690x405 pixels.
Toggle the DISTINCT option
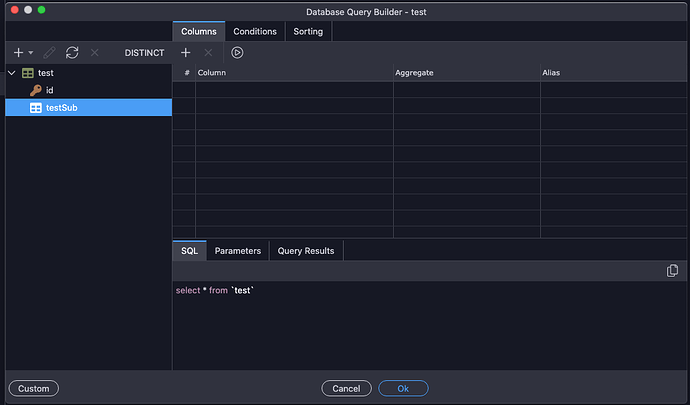tap(144, 53)
